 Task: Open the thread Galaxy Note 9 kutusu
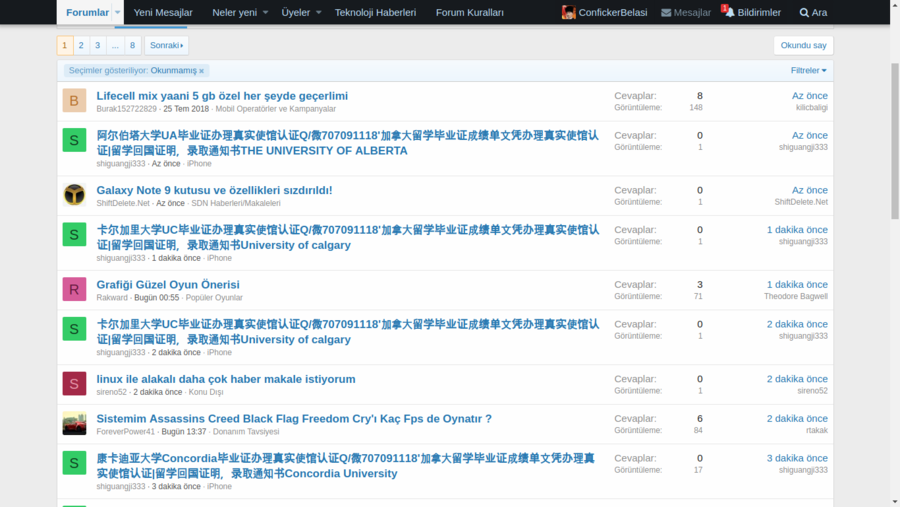[x=214, y=190]
